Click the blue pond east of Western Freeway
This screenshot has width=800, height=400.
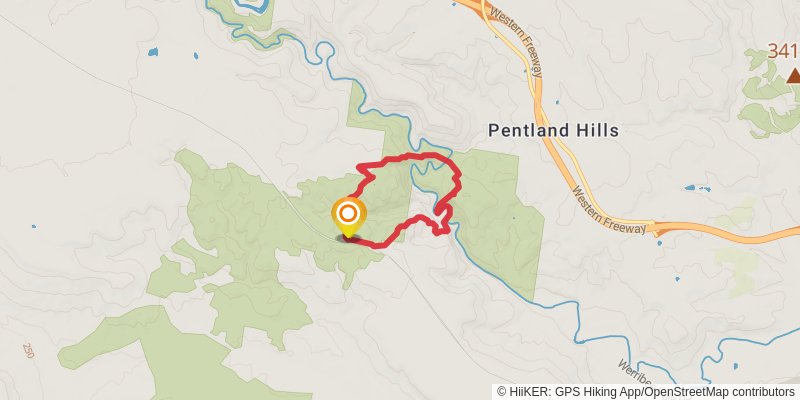pos(696,188)
